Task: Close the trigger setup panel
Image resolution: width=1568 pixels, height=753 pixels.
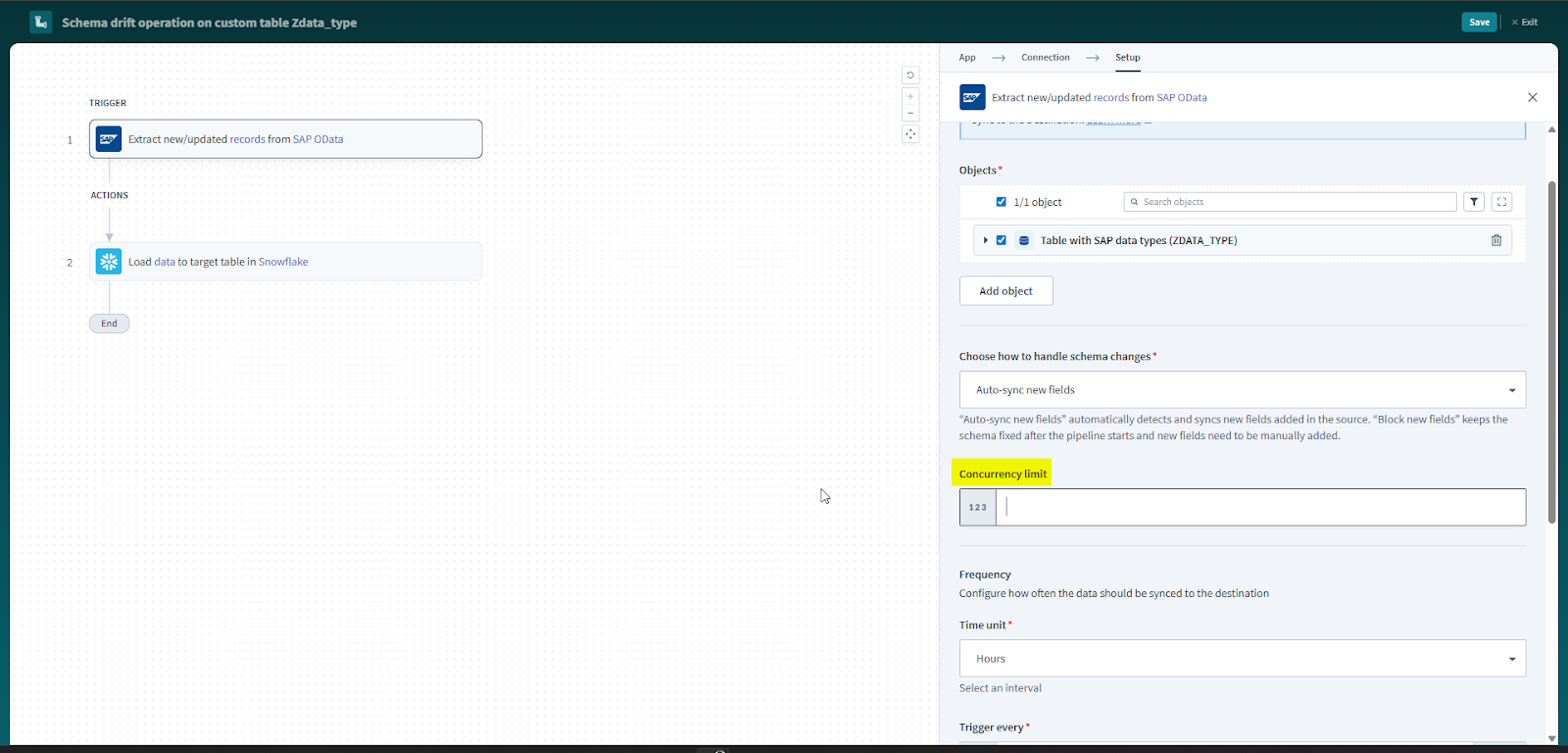Action: pos(1532,98)
